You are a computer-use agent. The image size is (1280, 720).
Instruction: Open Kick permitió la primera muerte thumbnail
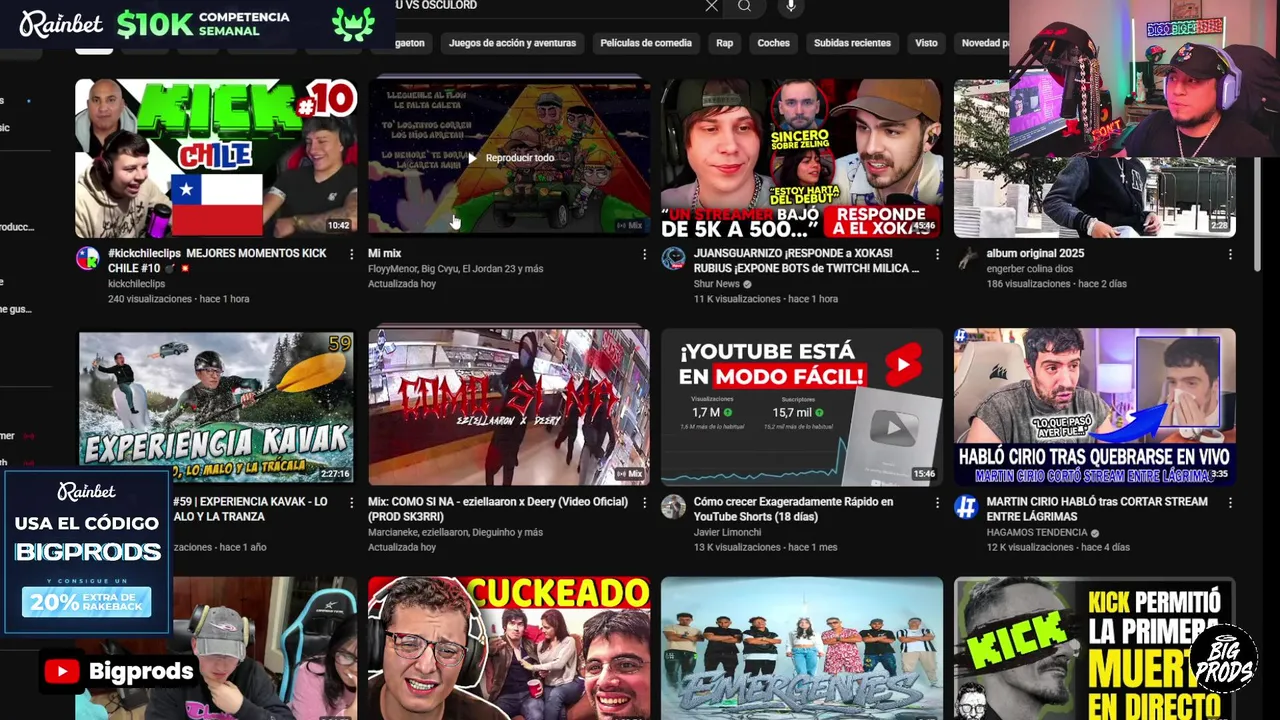tap(1095, 648)
